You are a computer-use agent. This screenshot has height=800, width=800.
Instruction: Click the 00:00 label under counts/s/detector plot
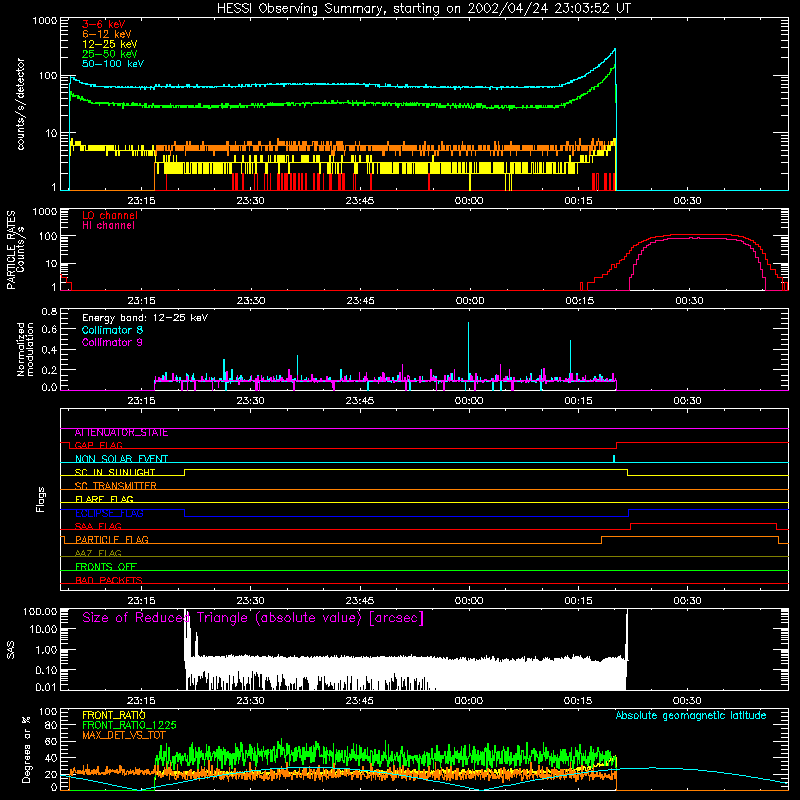469,201
